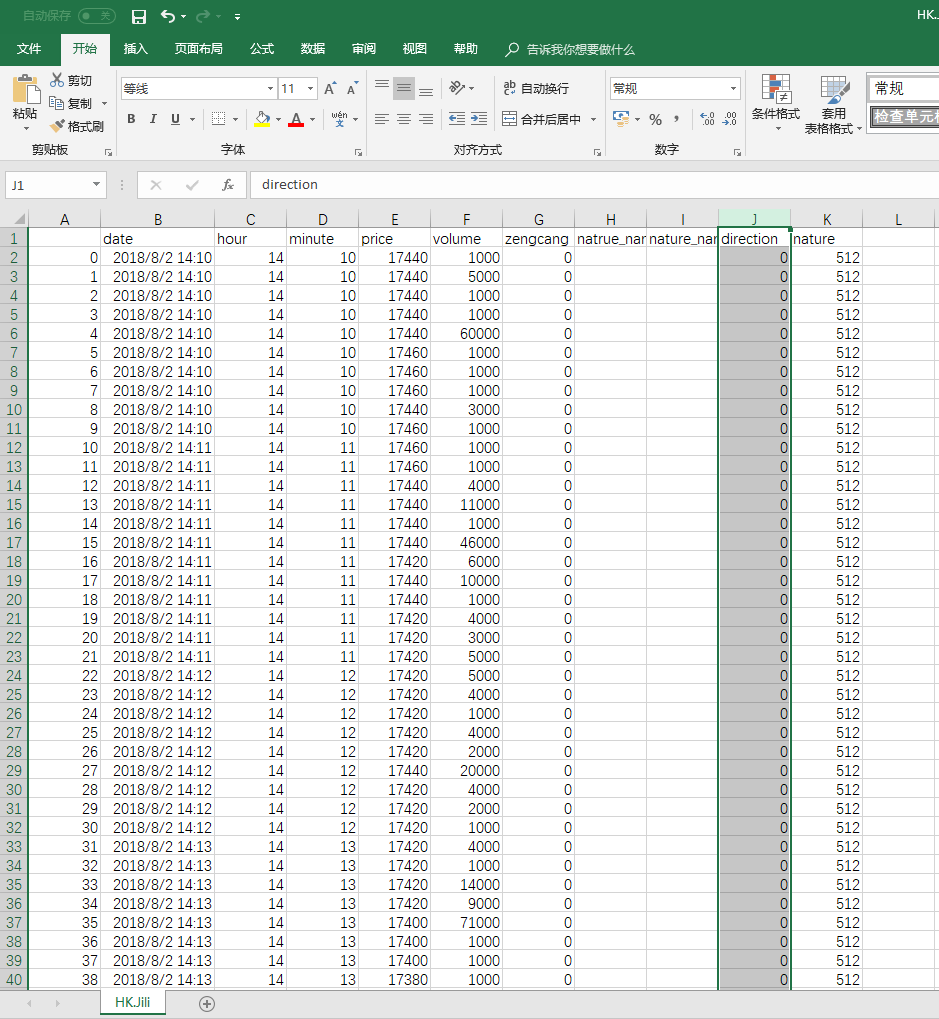Open the fill color dropdown arrow
The width and height of the screenshot is (939, 1019).
(x=278, y=120)
